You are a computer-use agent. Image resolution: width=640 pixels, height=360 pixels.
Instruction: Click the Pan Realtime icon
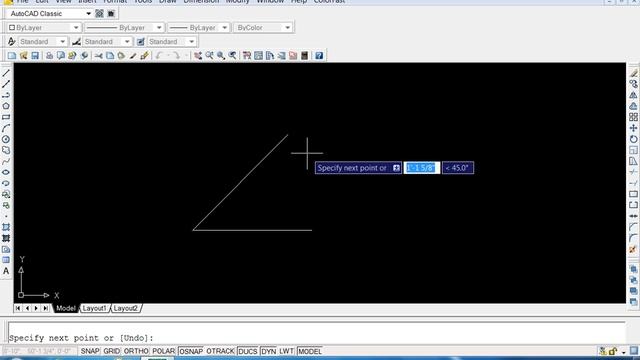point(198,56)
